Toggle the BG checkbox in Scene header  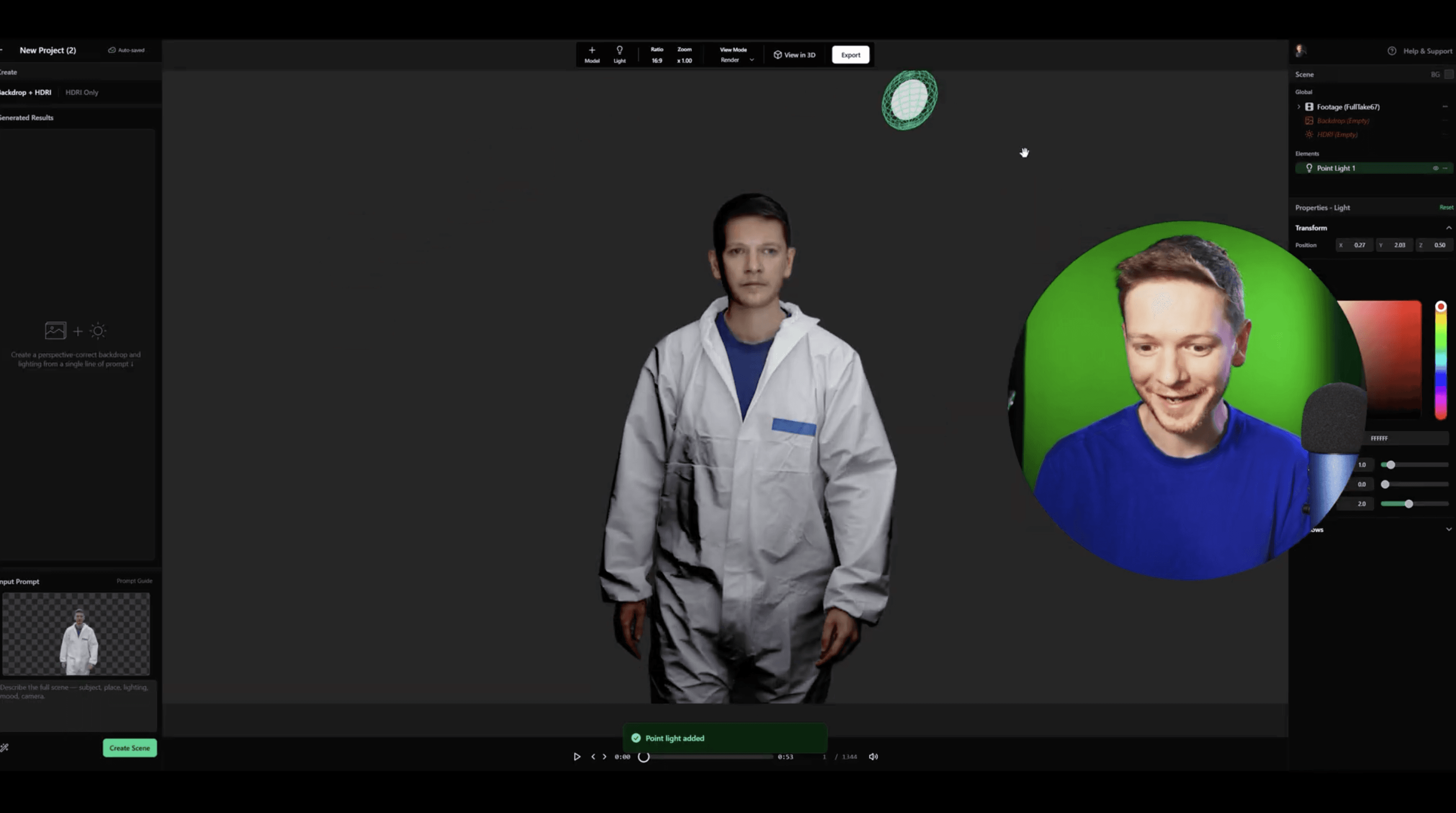(1448, 75)
